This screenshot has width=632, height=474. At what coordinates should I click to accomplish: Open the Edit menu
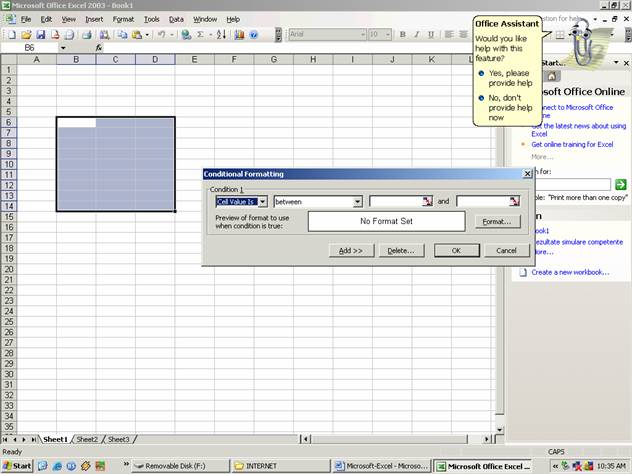click(x=46, y=19)
